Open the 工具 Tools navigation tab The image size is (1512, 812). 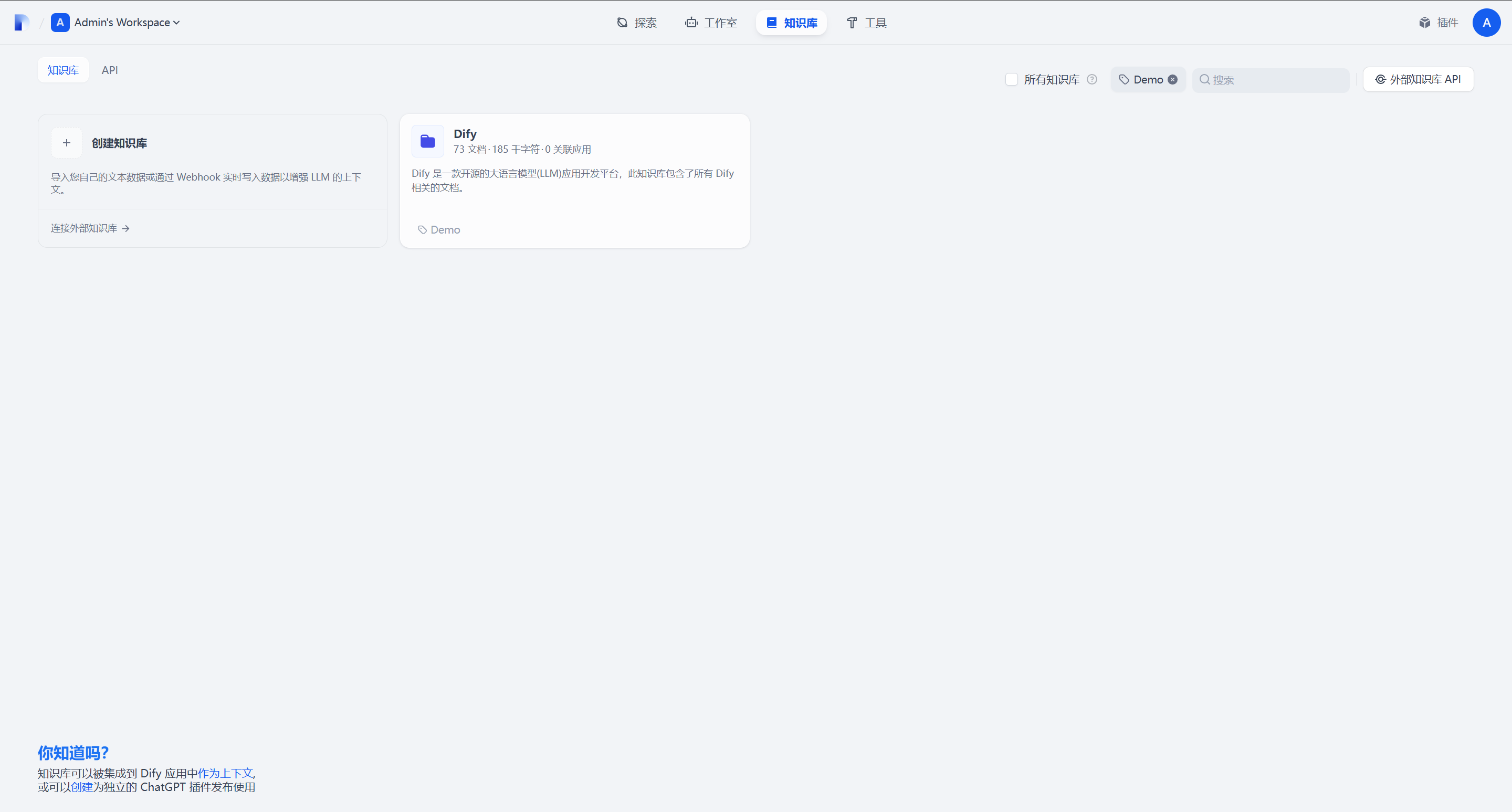(866, 22)
